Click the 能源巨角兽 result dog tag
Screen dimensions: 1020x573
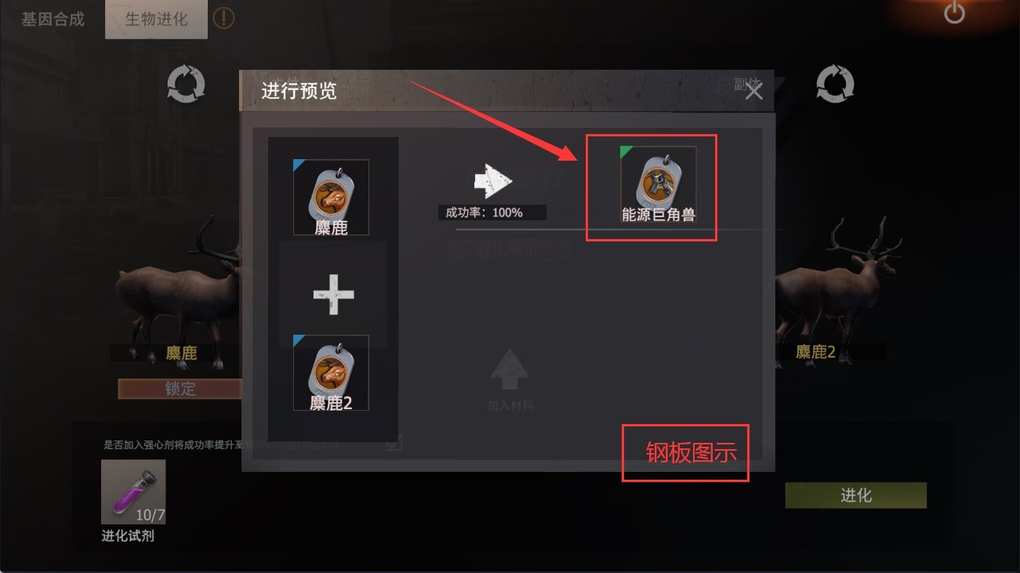[658, 185]
